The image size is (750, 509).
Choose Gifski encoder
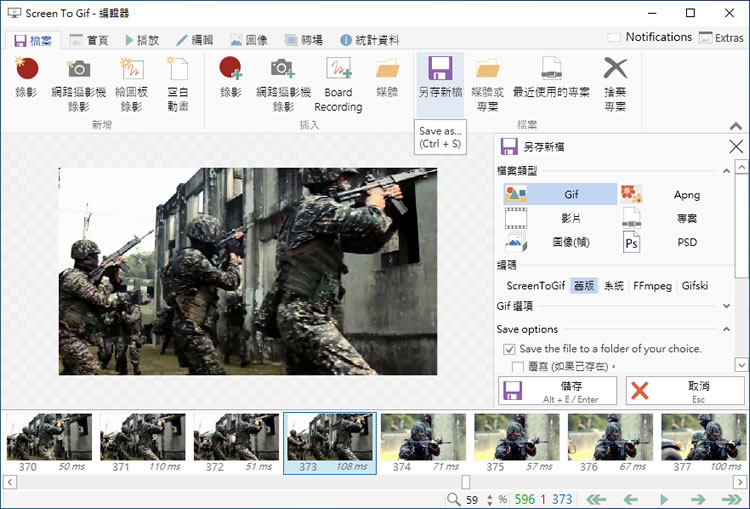tap(695, 286)
